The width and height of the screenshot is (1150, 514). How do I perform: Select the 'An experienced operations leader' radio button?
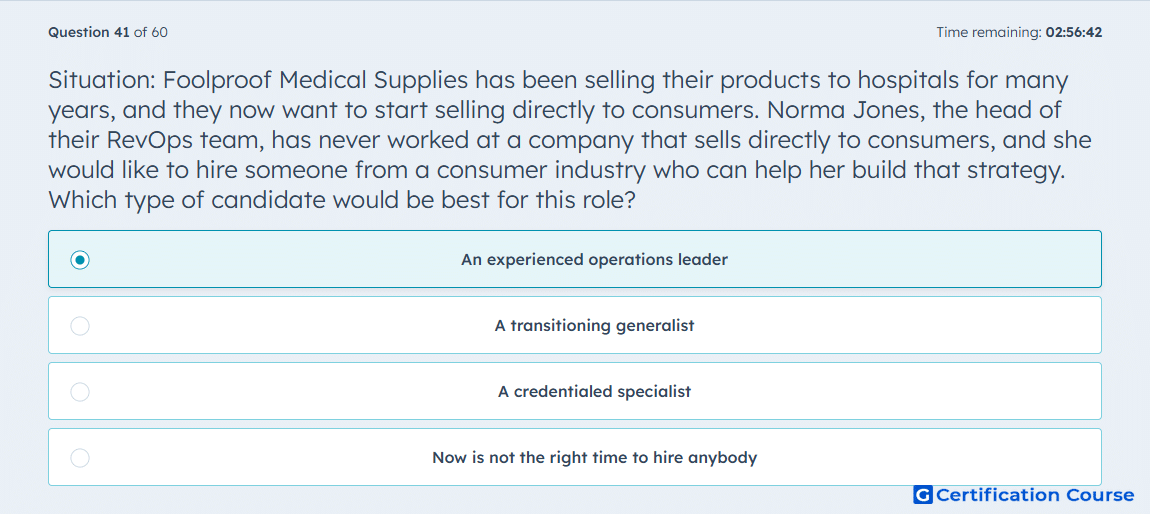point(80,260)
